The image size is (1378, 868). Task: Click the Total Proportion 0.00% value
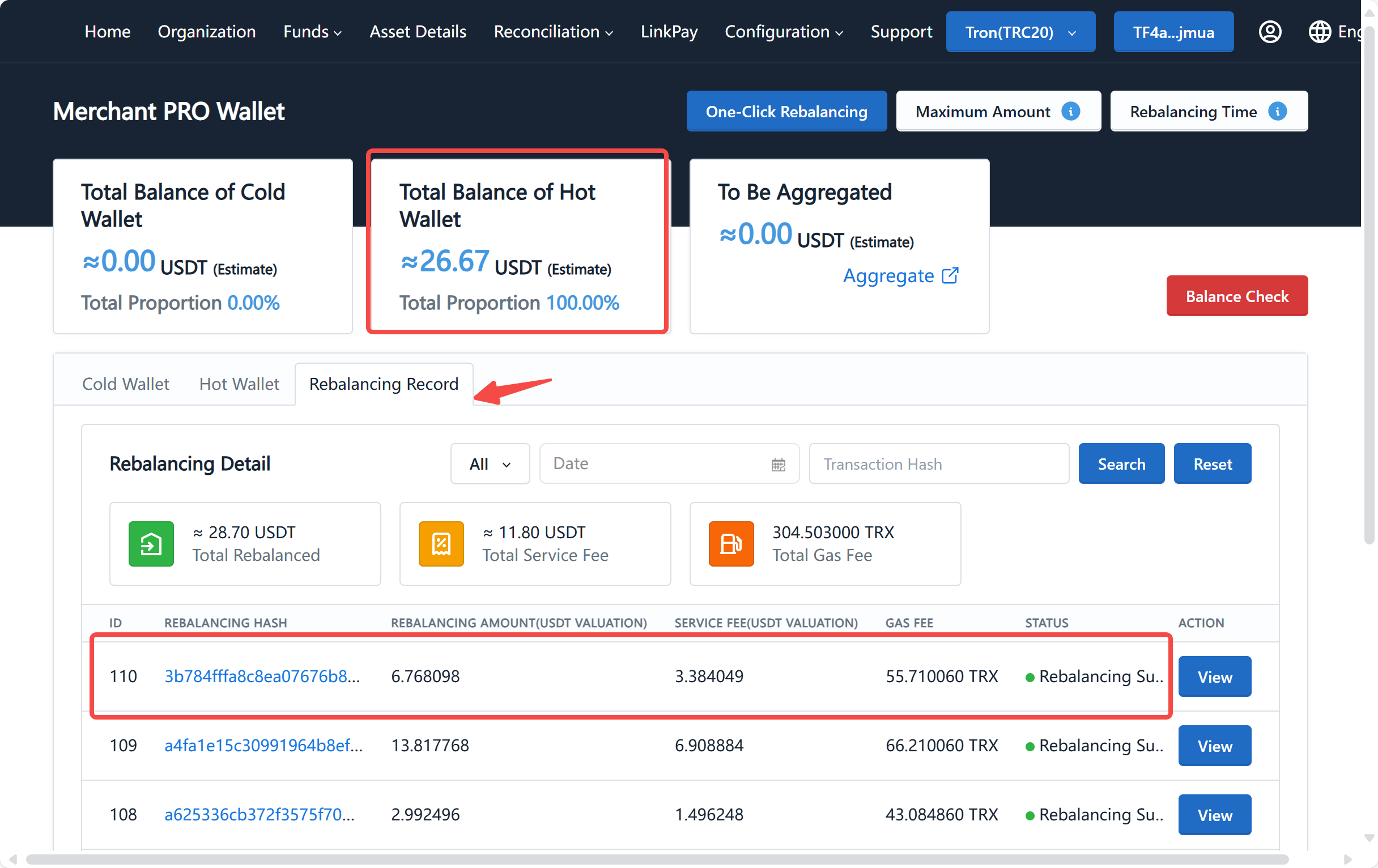coord(253,303)
